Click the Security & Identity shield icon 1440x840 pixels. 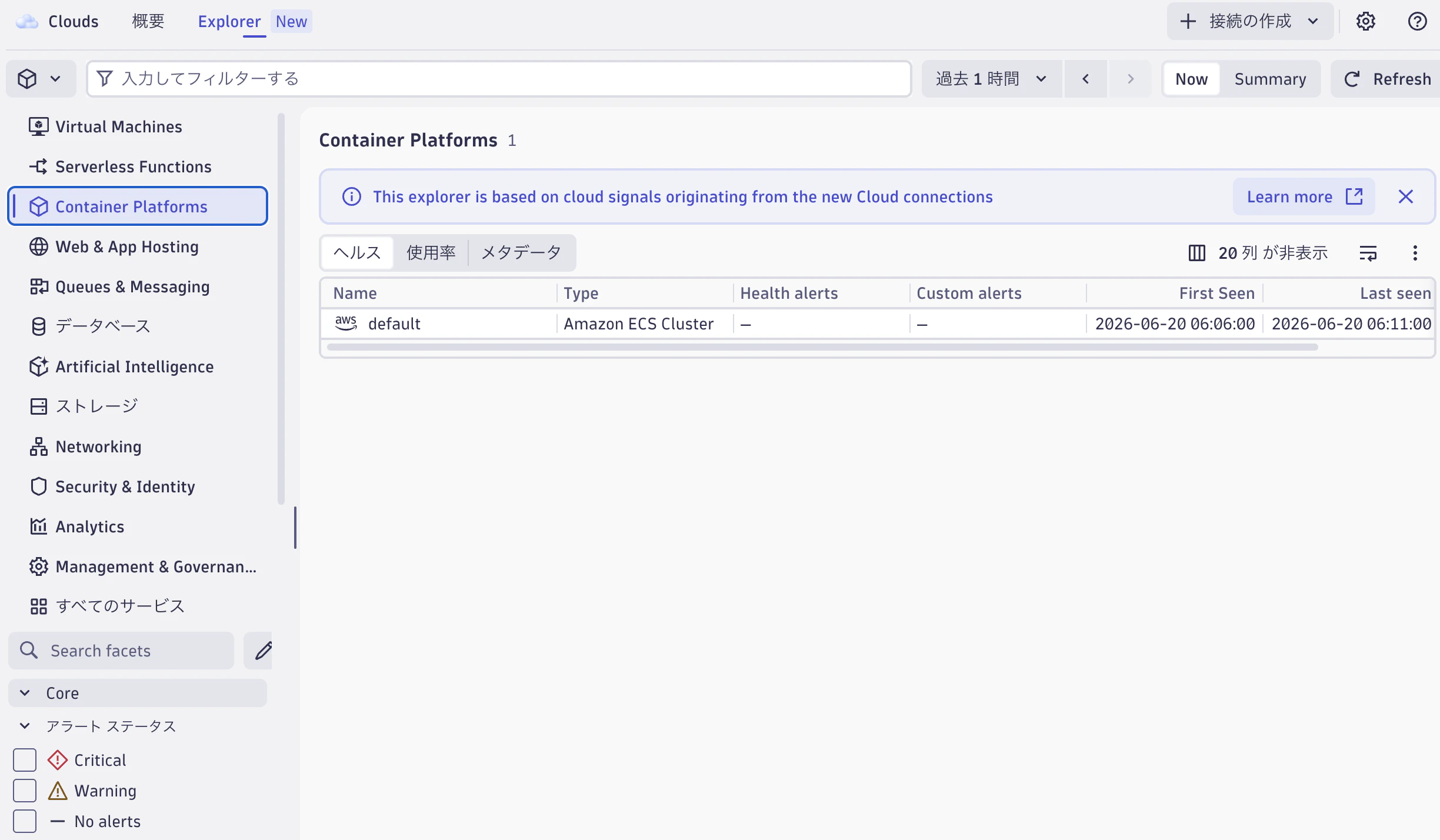click(39, 486)
